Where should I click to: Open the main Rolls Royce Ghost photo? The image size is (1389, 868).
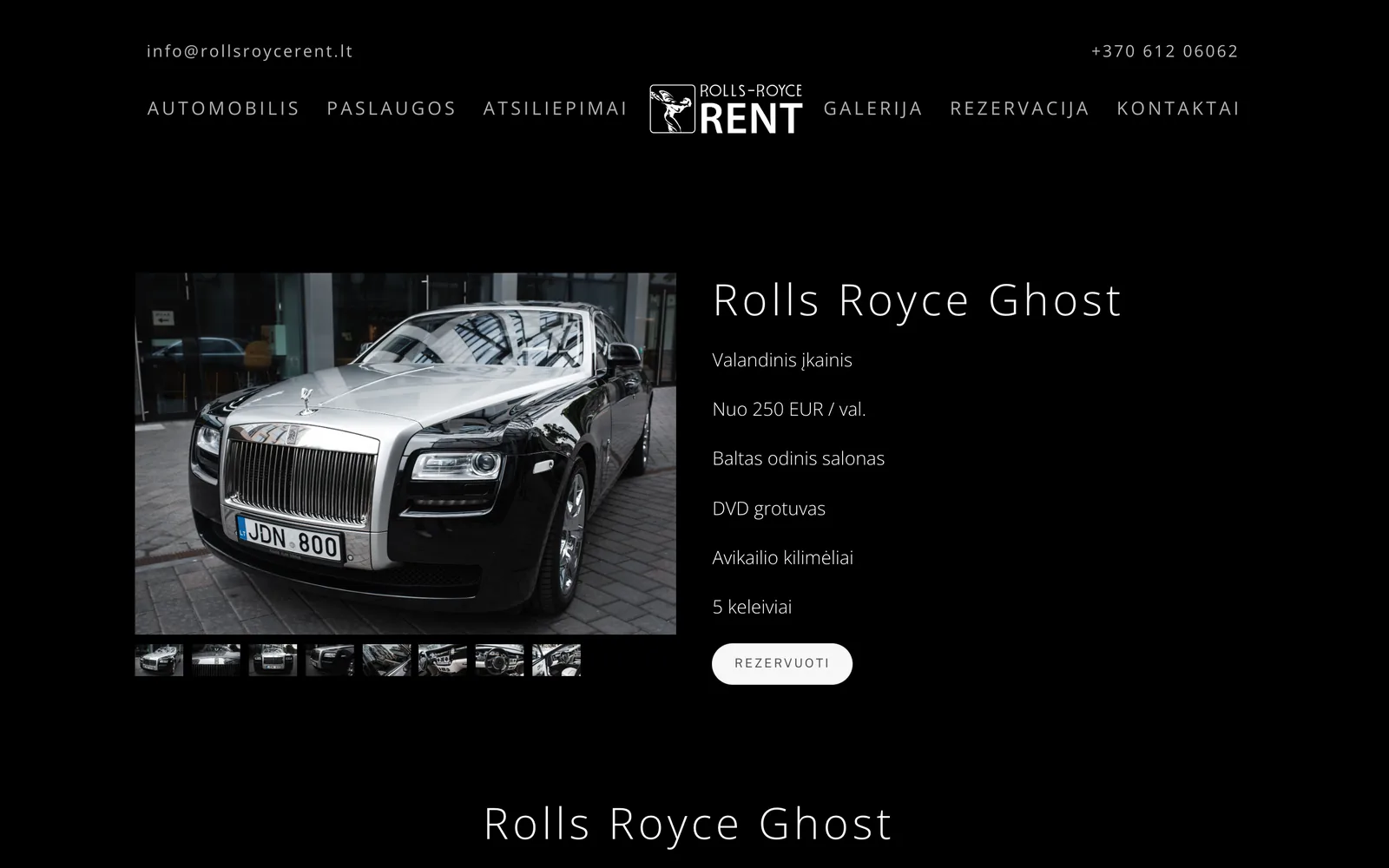tap(405, 453)
